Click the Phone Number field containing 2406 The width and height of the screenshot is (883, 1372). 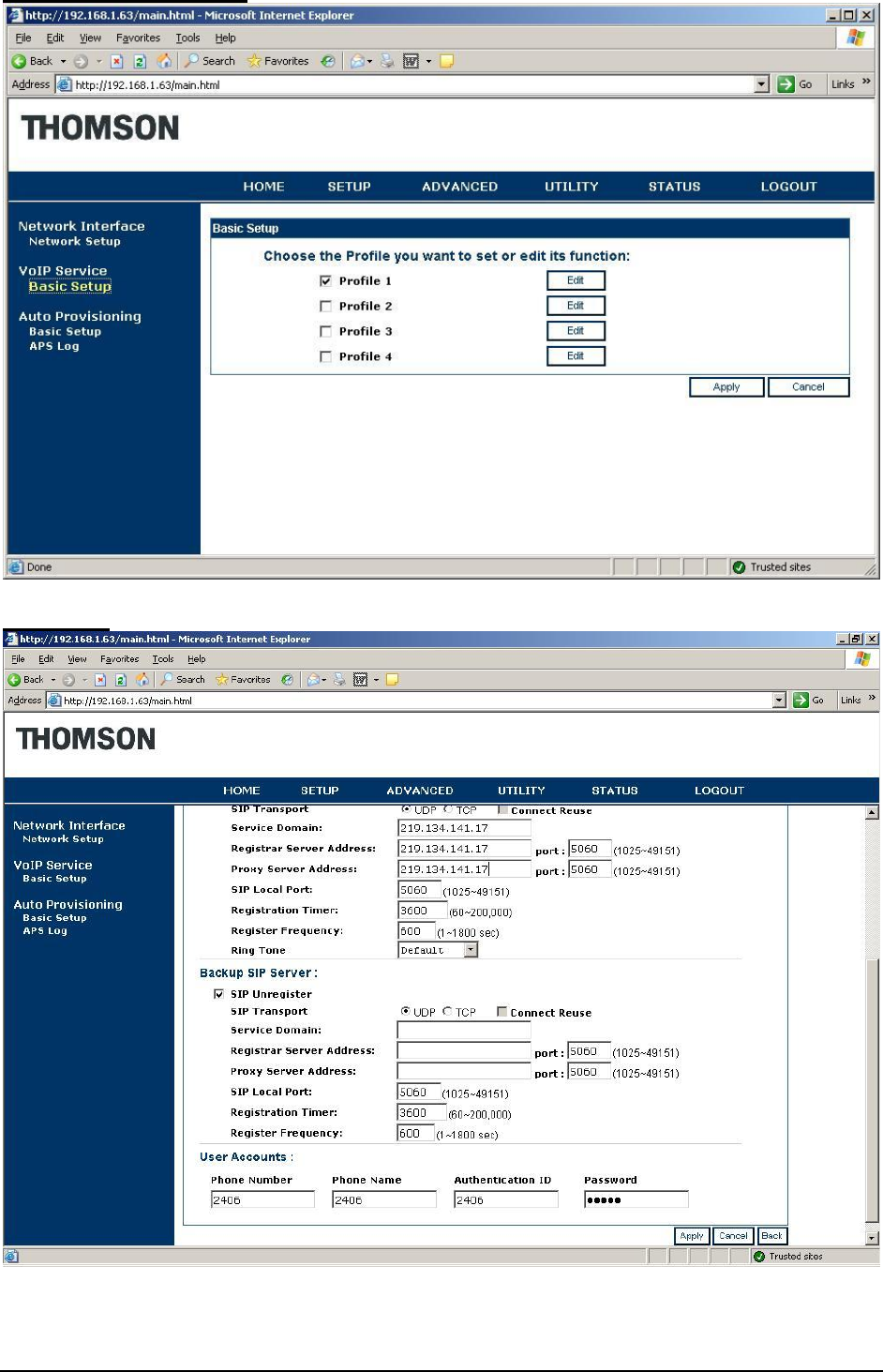262,1199
